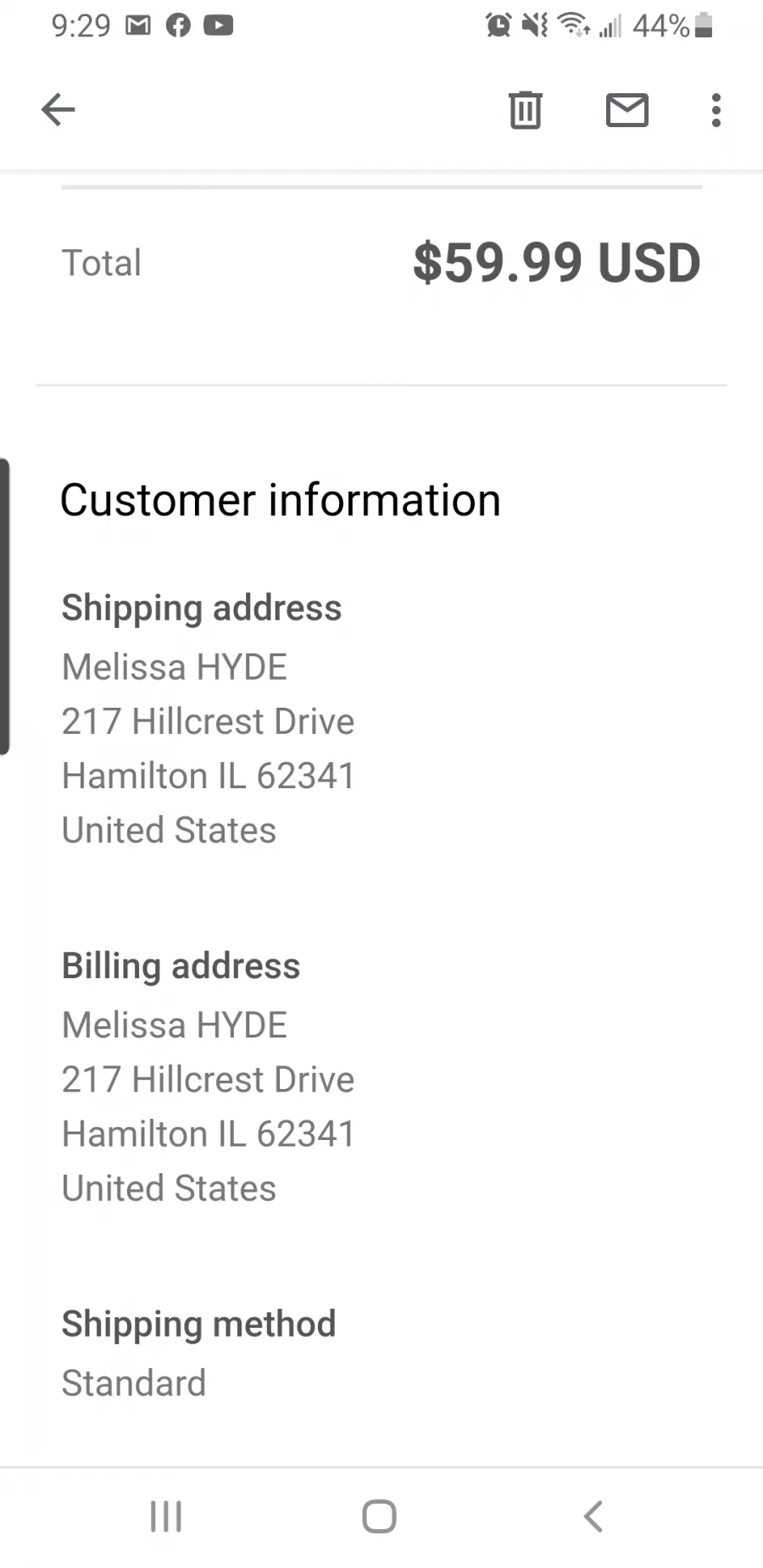Tap the edge panel handle on left side
Viewport: 763px width, 1568px height.
coord(5,606)
